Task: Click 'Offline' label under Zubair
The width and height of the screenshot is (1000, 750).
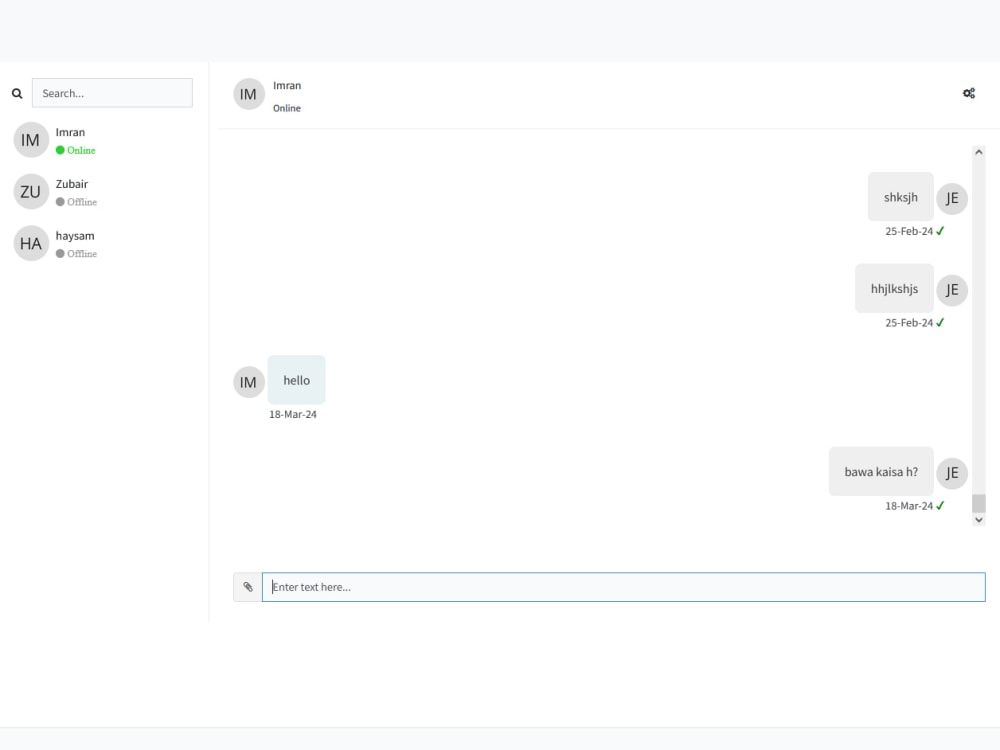Action: 82,202
